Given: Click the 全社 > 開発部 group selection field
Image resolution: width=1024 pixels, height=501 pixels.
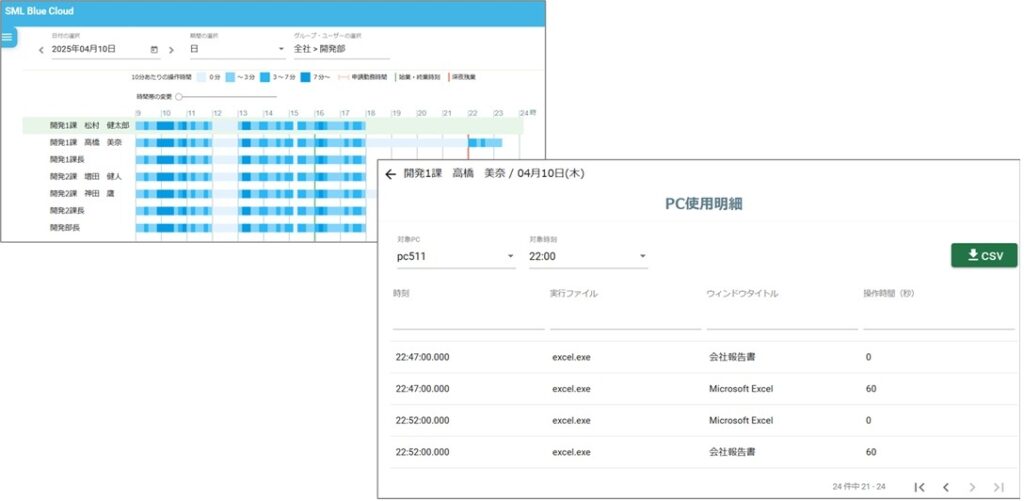Looking at the screenshot, I should tap(340, 49).
